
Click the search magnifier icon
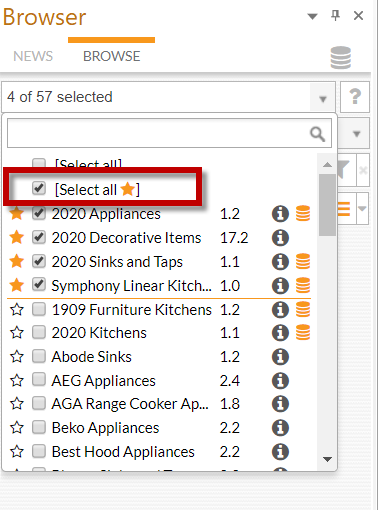(317, 134)
